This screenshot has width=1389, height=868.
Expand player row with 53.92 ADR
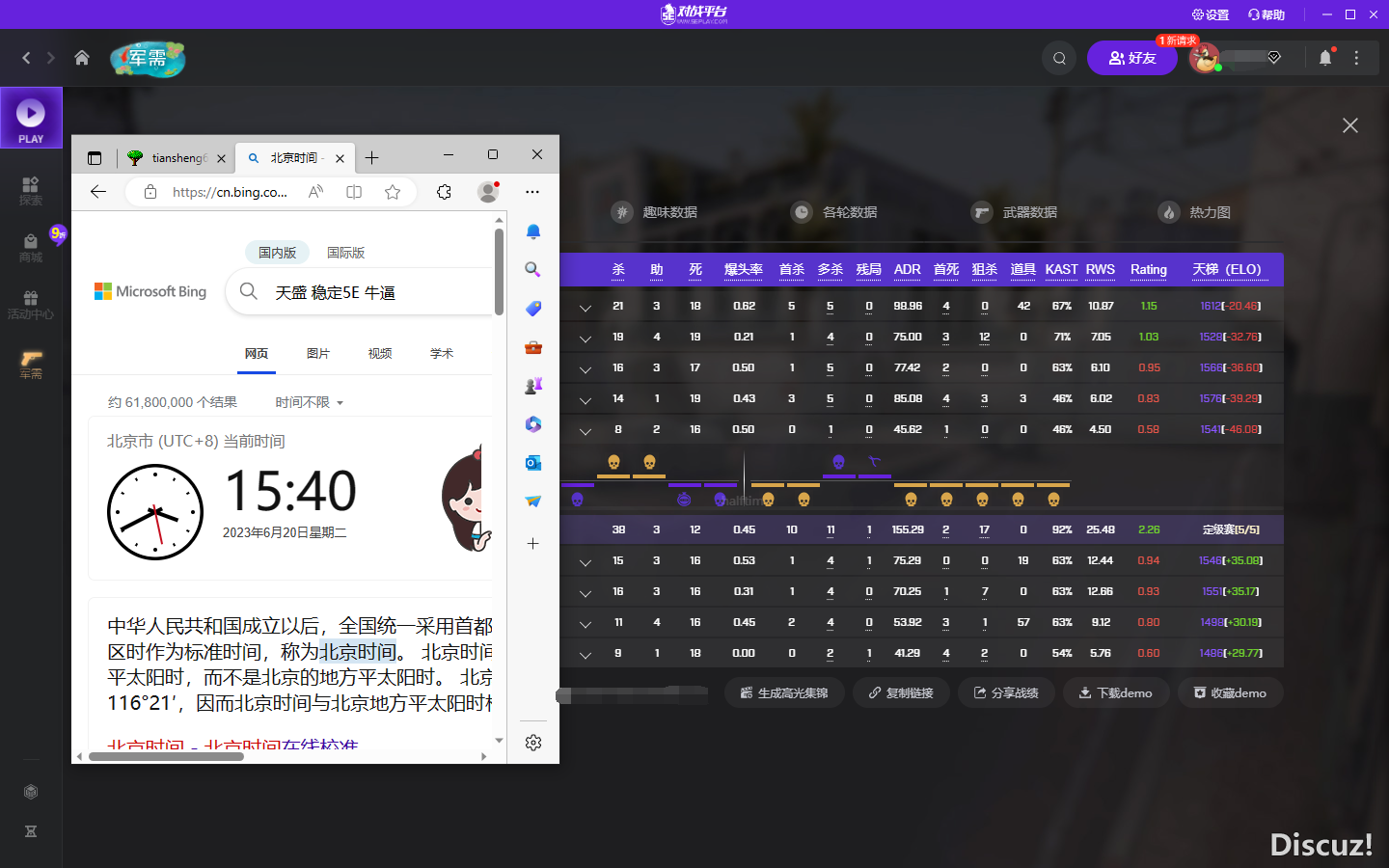(586, 623)
